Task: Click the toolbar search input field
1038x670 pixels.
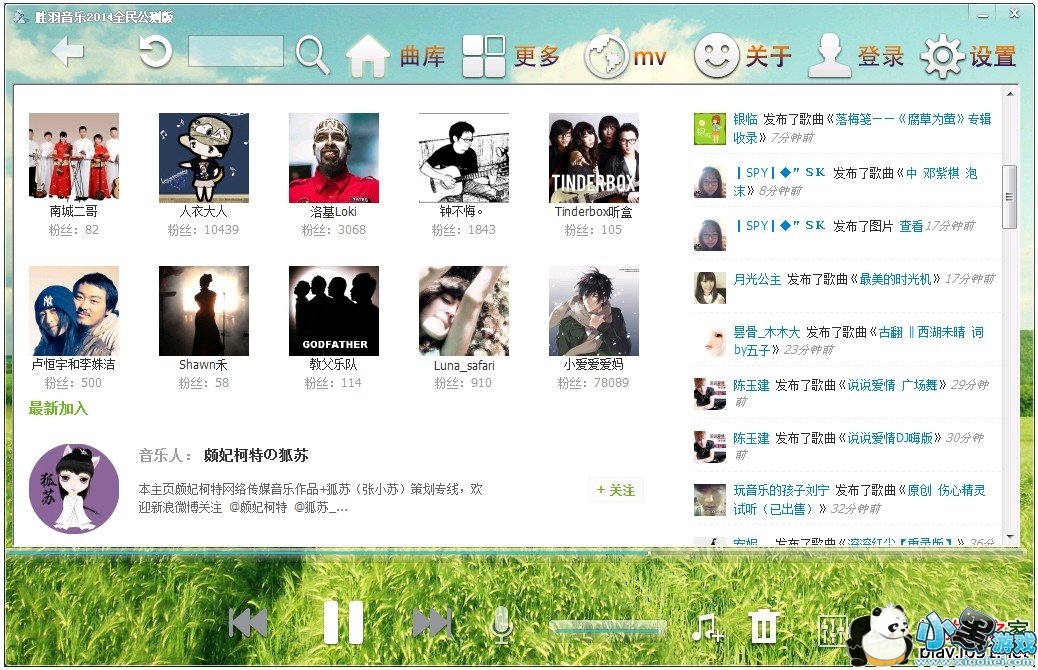Action: (236, 51)
